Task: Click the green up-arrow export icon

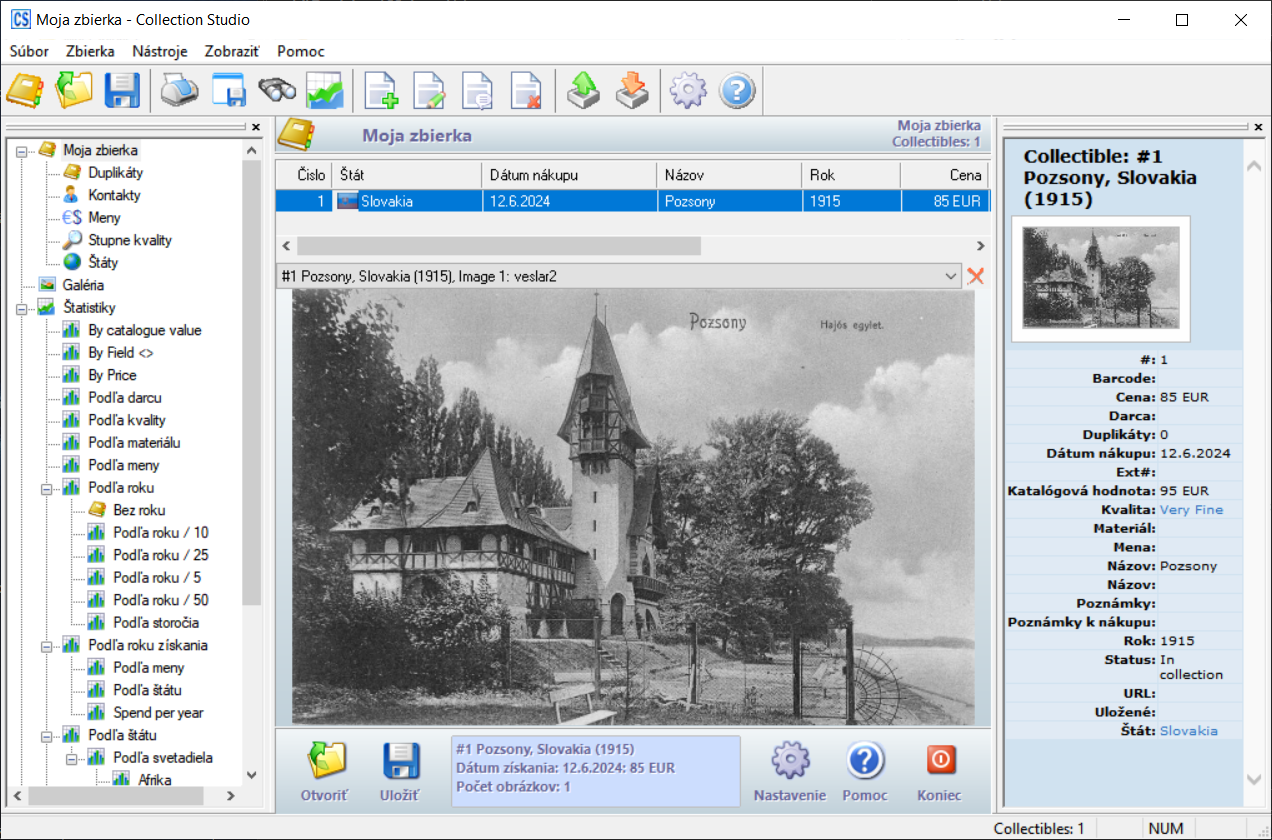Action: tap(583, 92)
